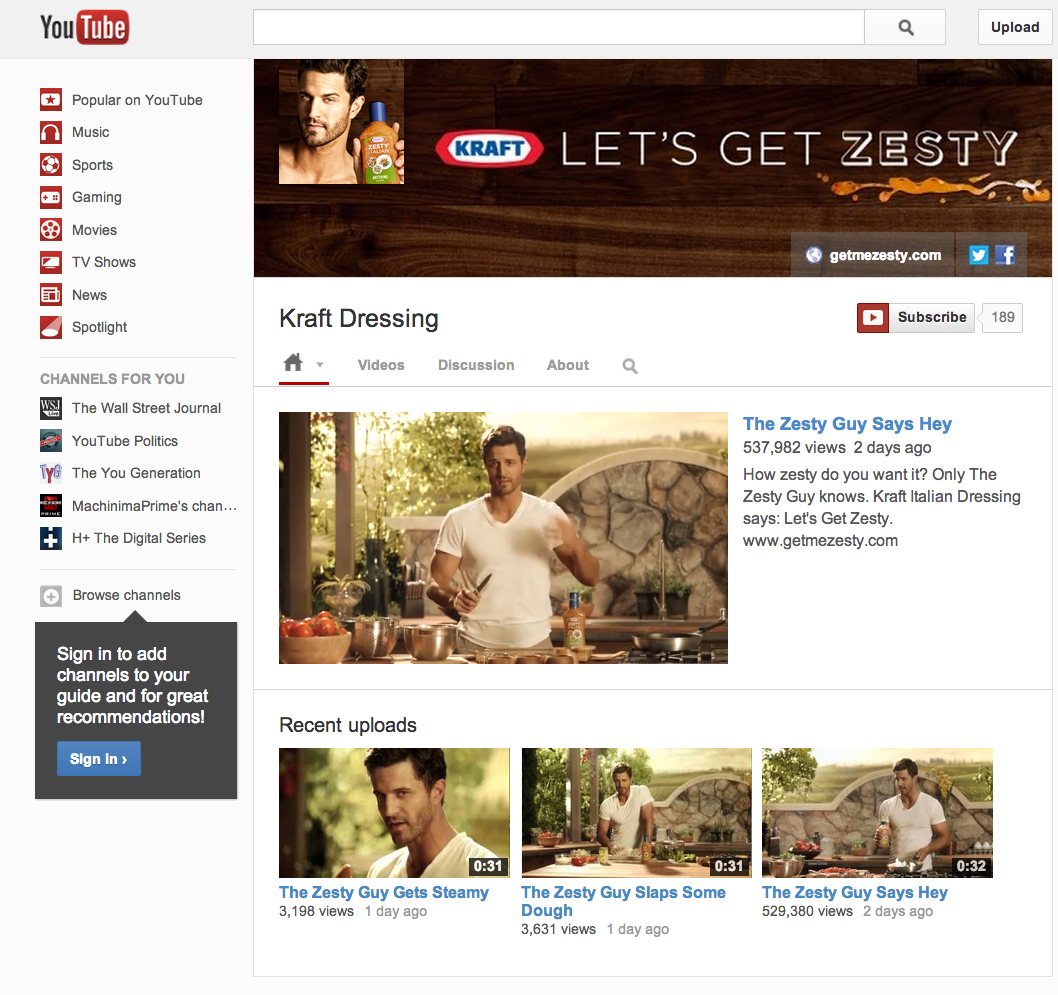1058x995 pixels.
Task: Select Gaming in the sidebar
Action: [x=97, y=197]
